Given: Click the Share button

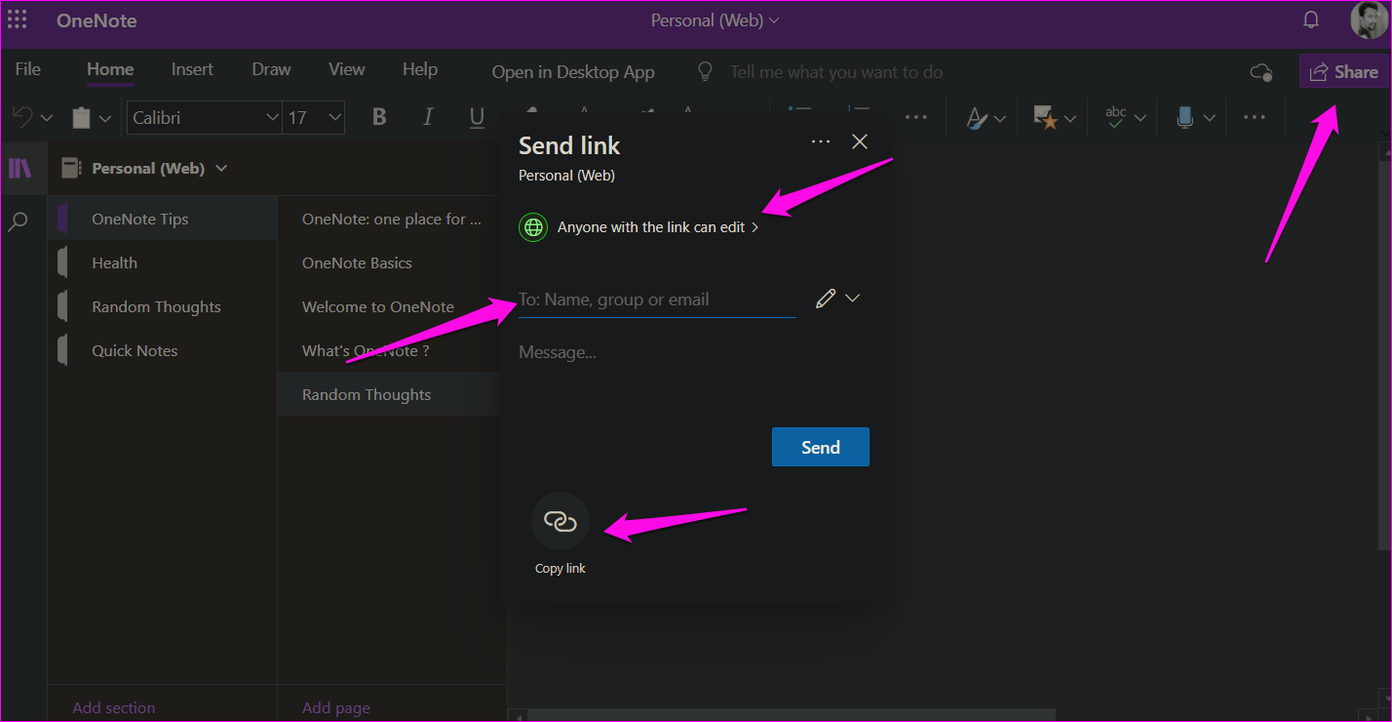Looking at the screenshot, I should click(x=1344, y=72).
